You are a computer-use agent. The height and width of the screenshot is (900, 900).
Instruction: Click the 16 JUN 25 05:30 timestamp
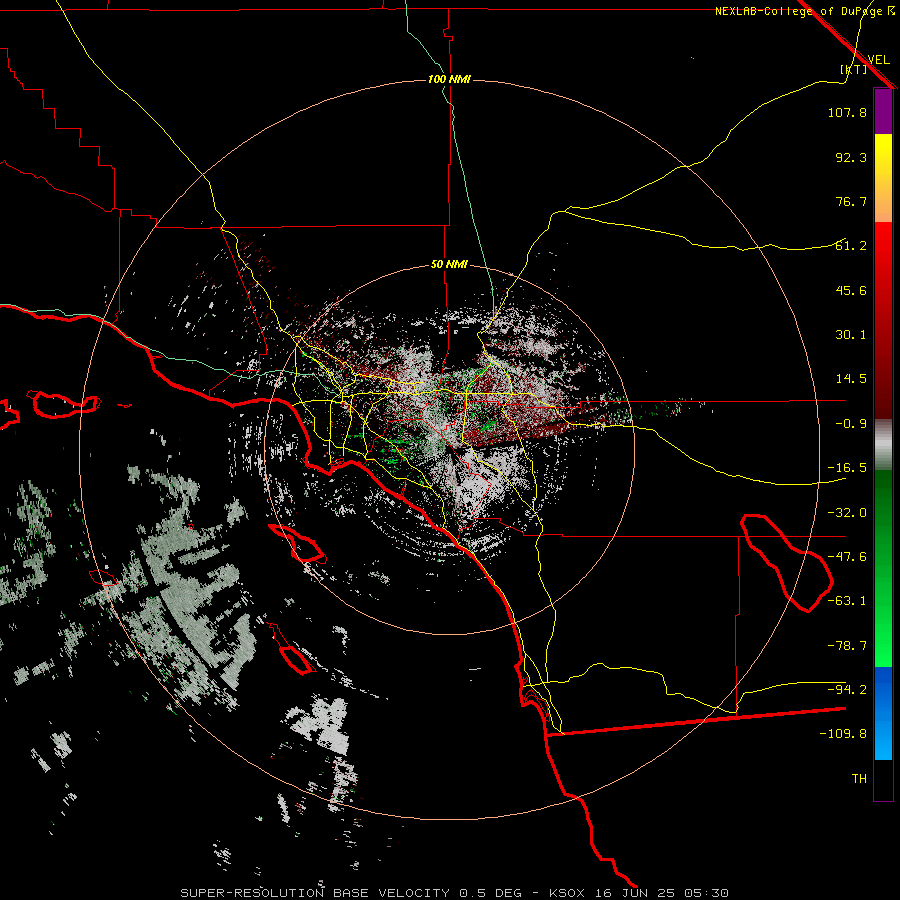click(664, 893)
